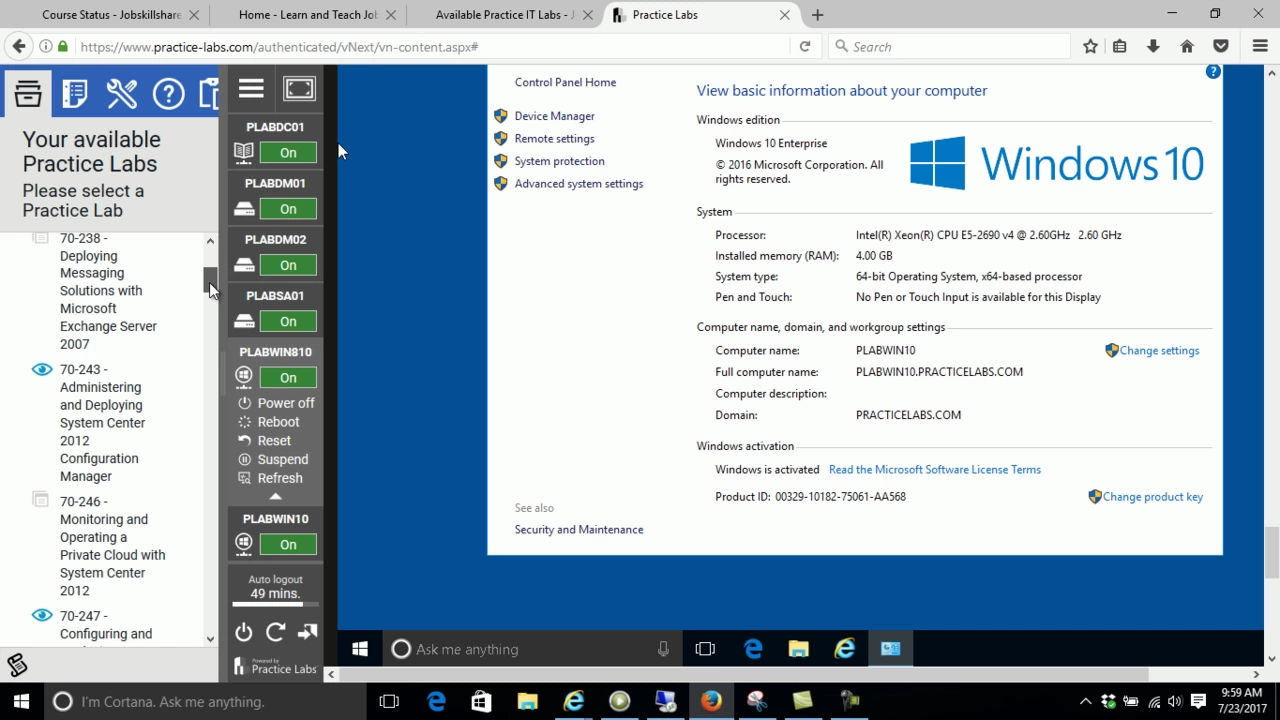Open the Firefox hamburger menu

(1260, 46)
